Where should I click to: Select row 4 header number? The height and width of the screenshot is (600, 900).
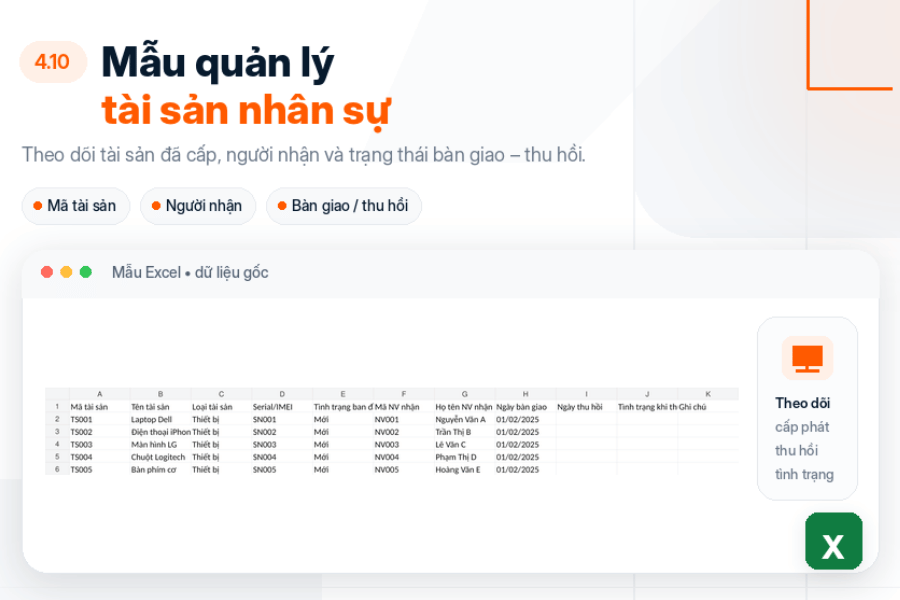pyautogui.click(x=57, y=444)
